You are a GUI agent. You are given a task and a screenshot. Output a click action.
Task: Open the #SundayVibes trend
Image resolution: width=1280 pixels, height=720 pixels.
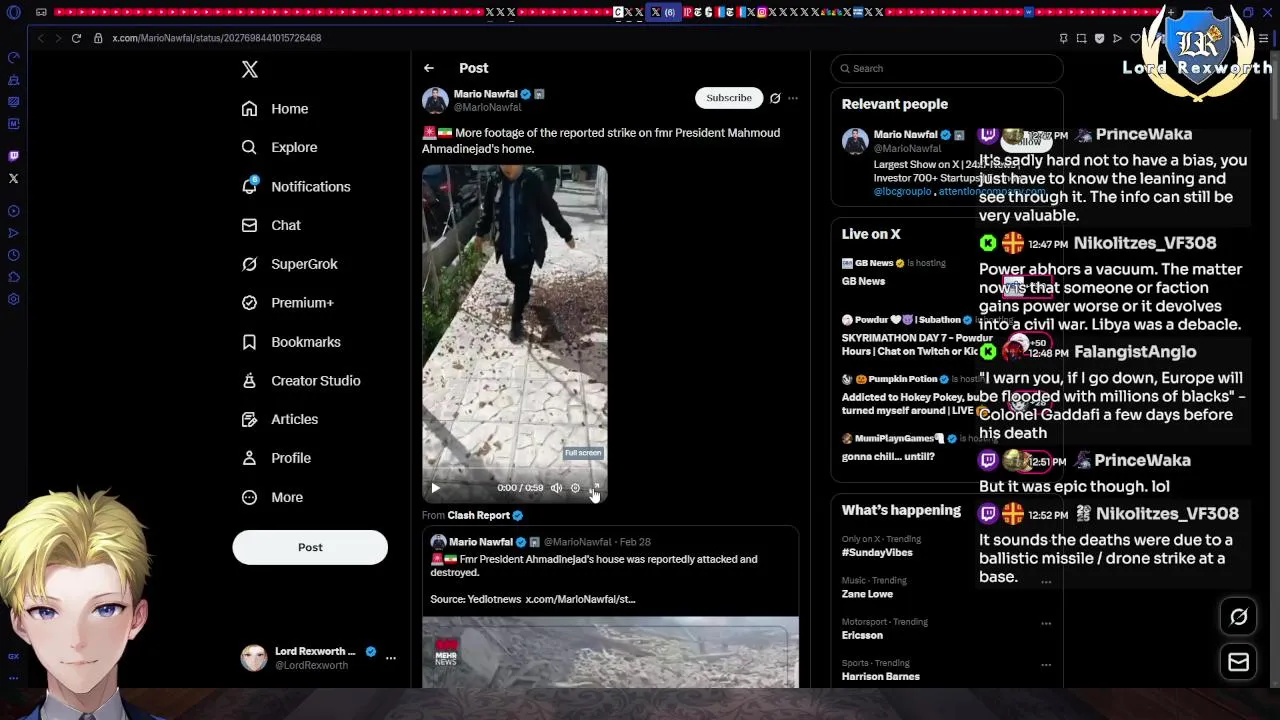[x=877, y=552]
